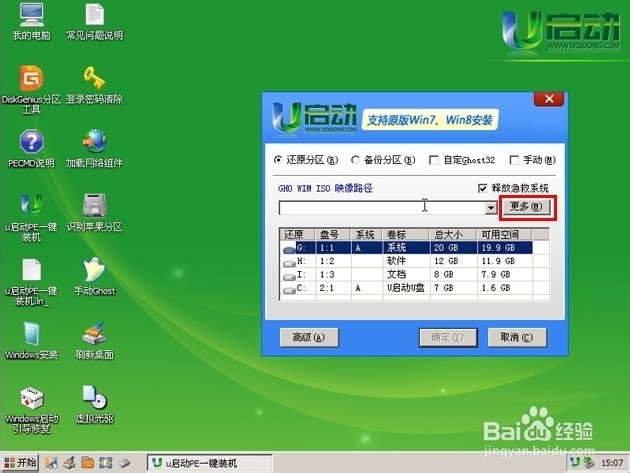Close the u启动 installer dialog
630x473 pixels.
coord(549,99)
